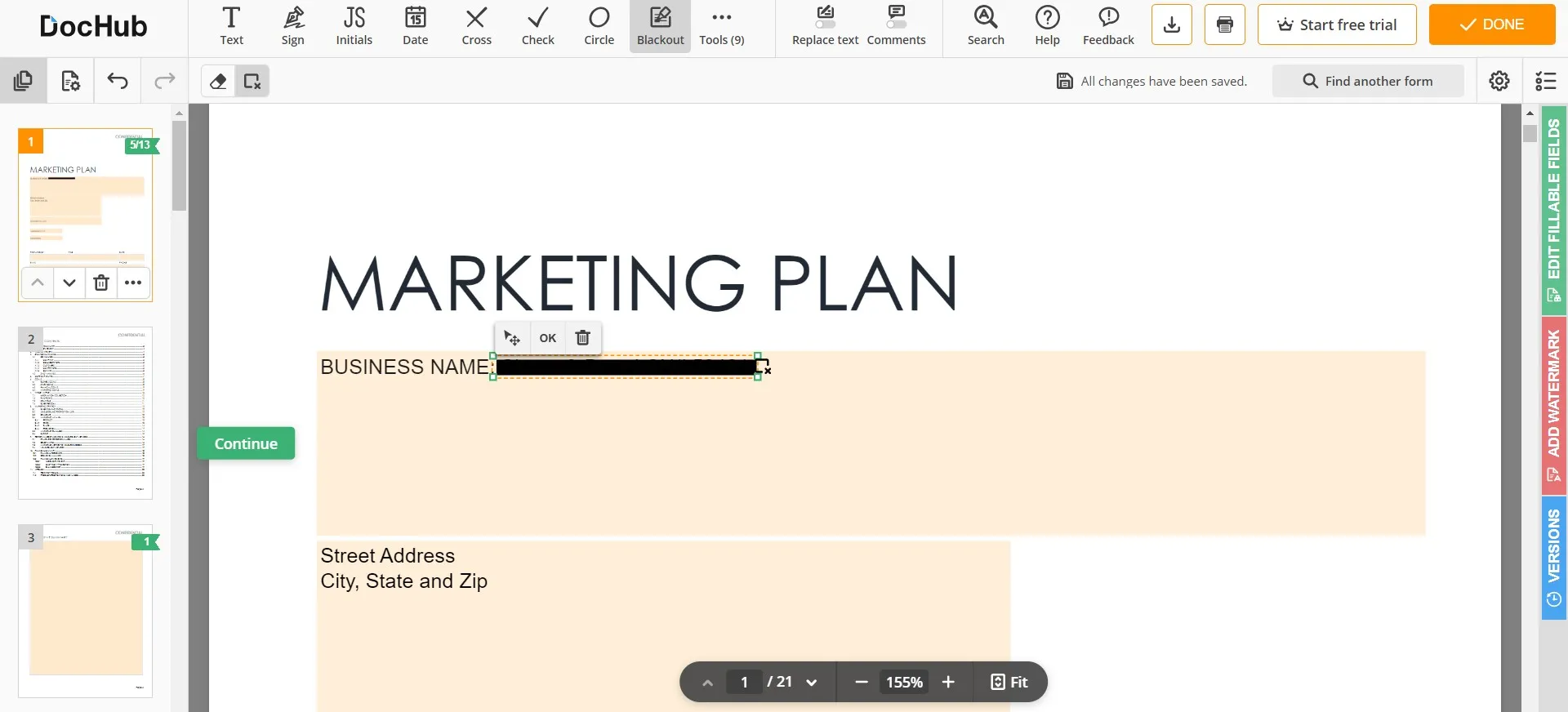
Task: Click the DONE button
Action: click(1492, 24)
